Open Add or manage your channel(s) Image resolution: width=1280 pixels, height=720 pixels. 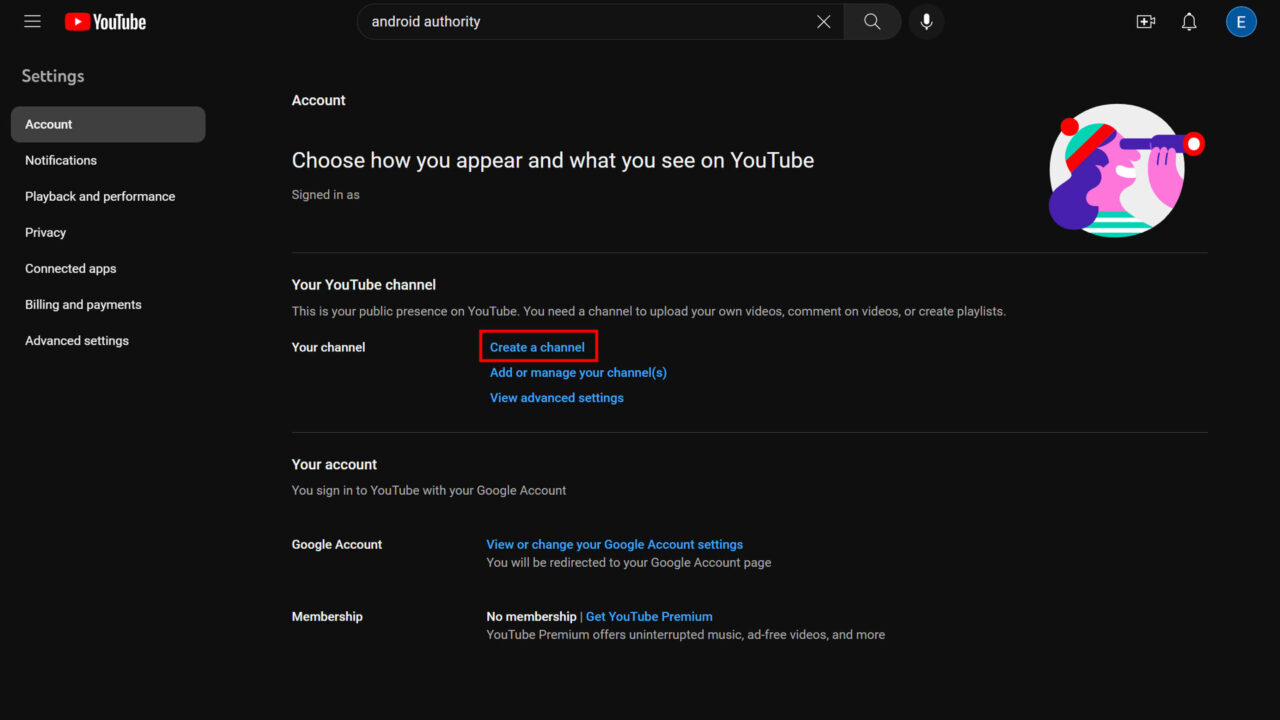click(x=578, y=372)
